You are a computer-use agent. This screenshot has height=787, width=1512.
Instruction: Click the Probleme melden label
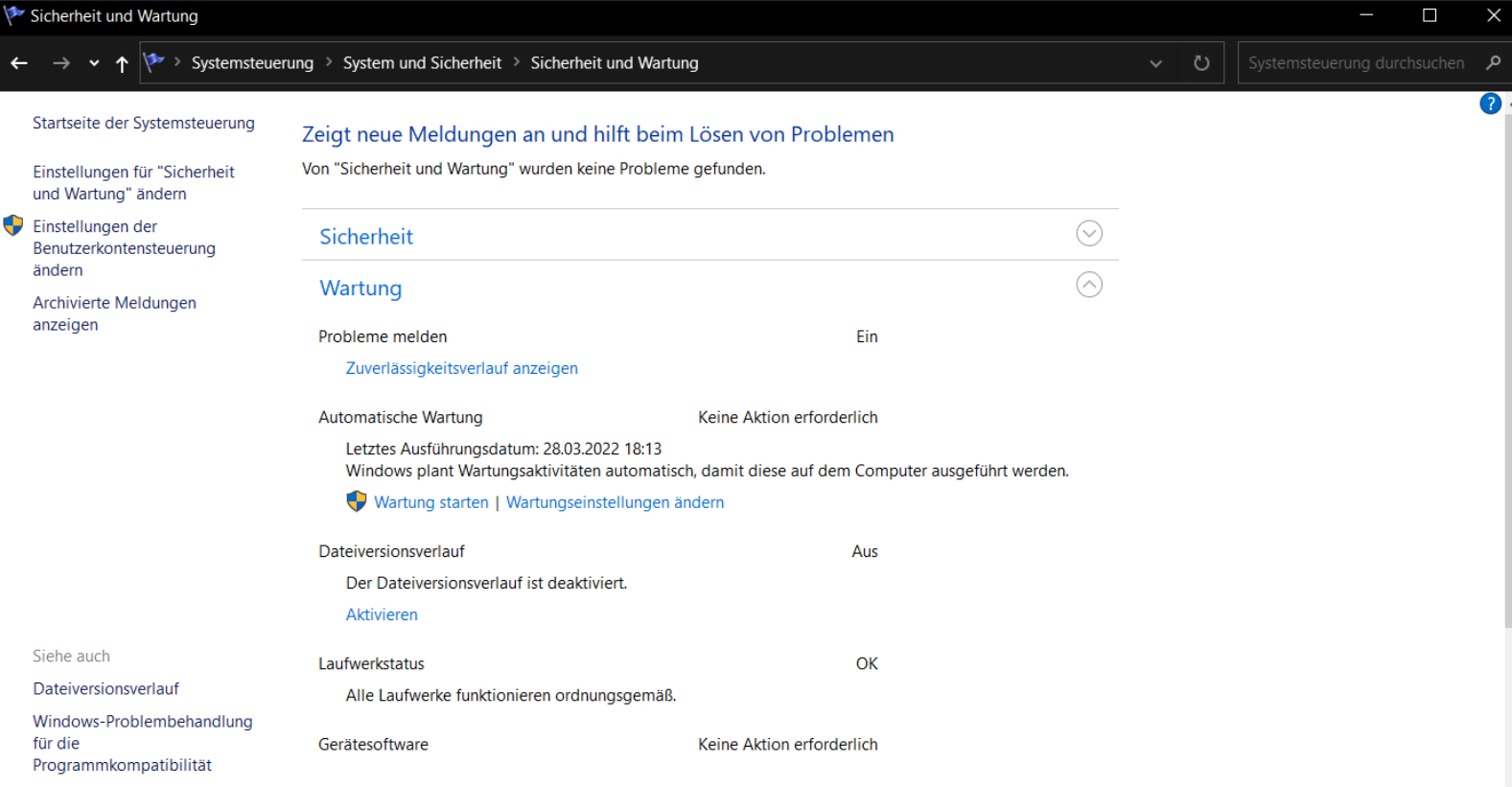coord(383,336)
